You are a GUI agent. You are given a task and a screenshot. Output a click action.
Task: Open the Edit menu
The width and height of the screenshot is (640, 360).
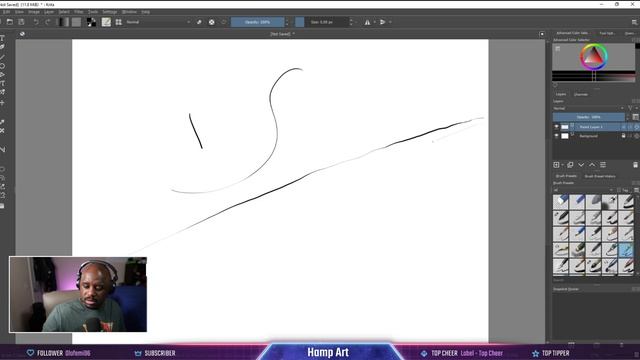pos(6,12)
